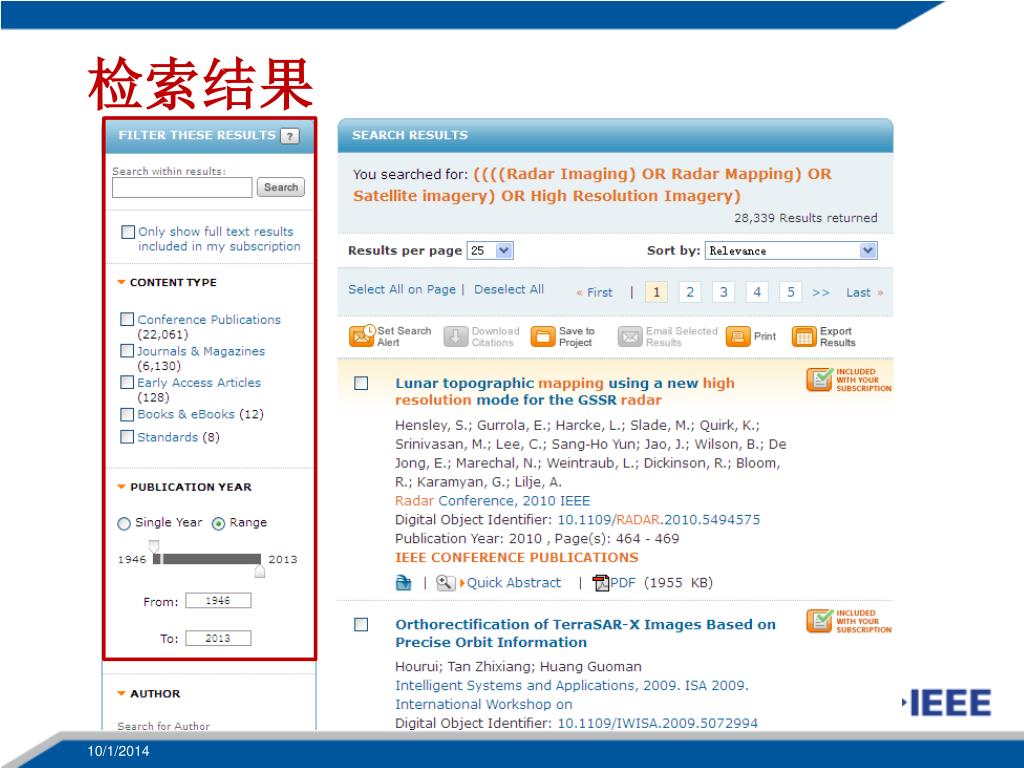Check 'Only show full text results' box
This screenshot has height=768, width=1024.
point(128,232)
